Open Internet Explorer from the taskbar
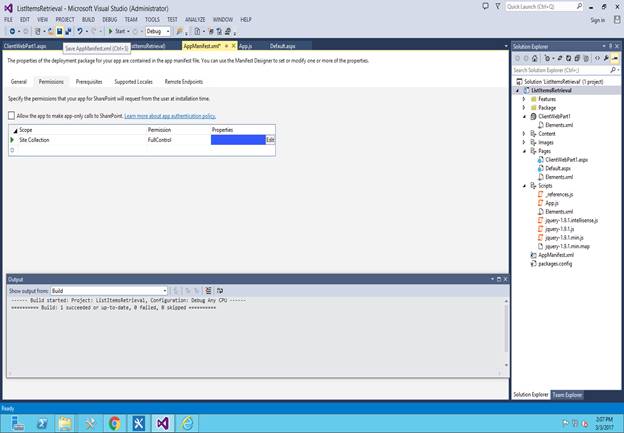 (186, 423)
